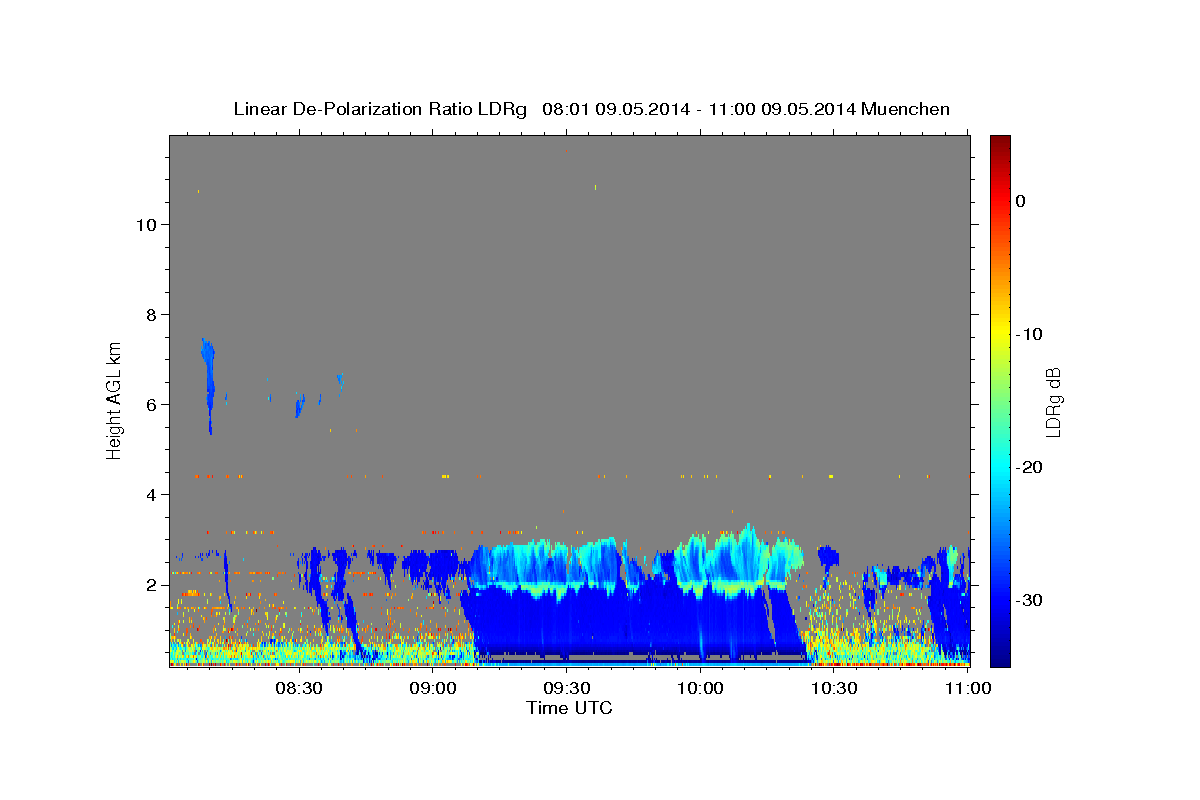Click the colorbar value 0
Image resolution: width=1200 pixels, height=800 pixels.
click(x=1021, y=201)
